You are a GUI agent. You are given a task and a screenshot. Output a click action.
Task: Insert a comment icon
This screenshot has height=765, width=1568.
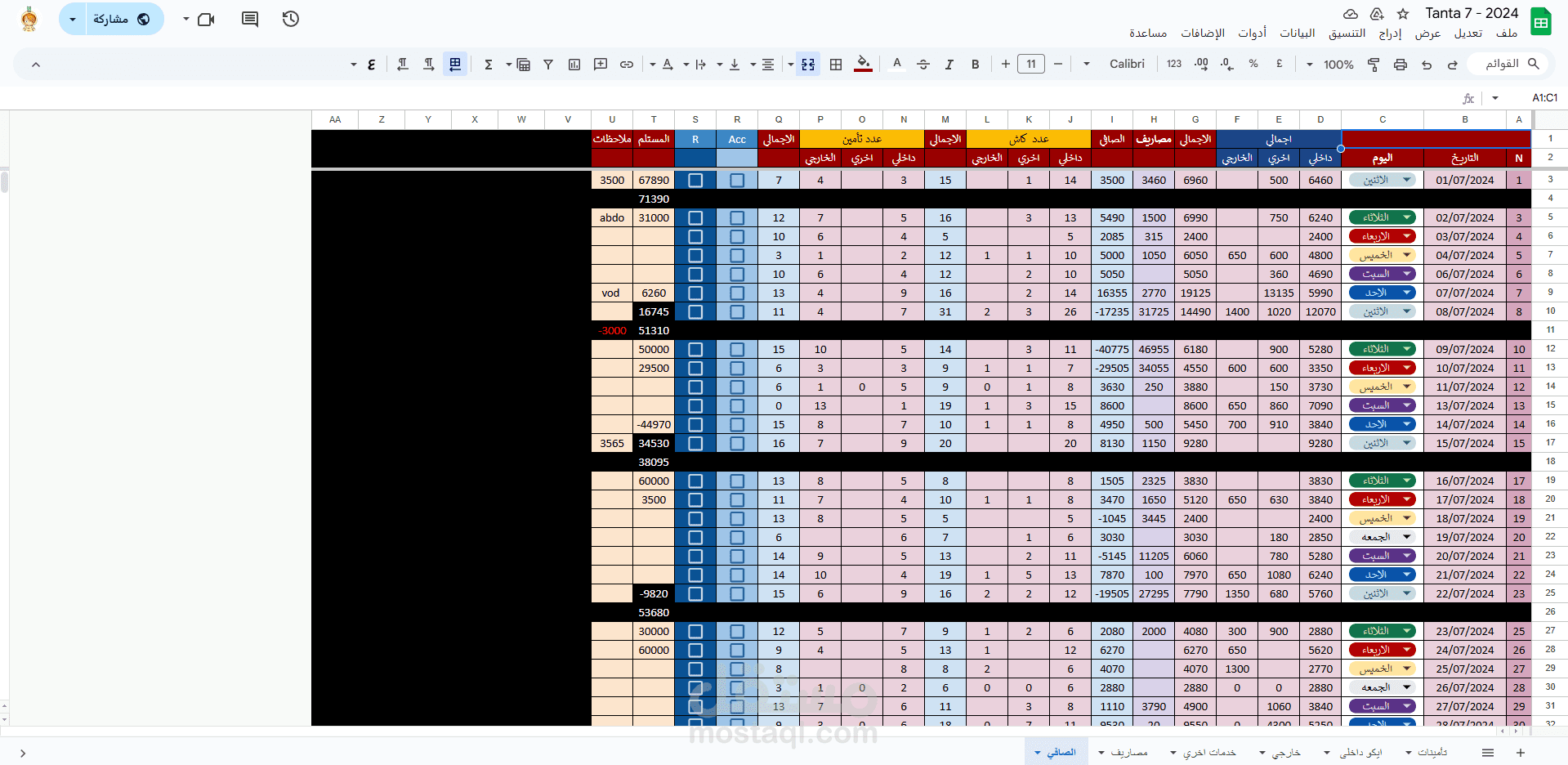(x=601, y=64)
